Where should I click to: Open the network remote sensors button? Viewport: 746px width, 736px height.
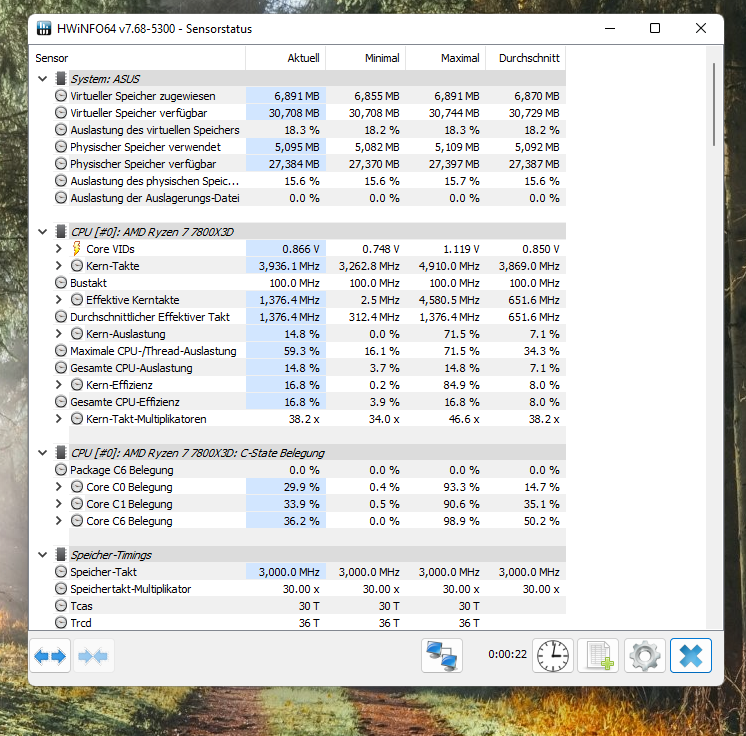click(x=442, y=656)
